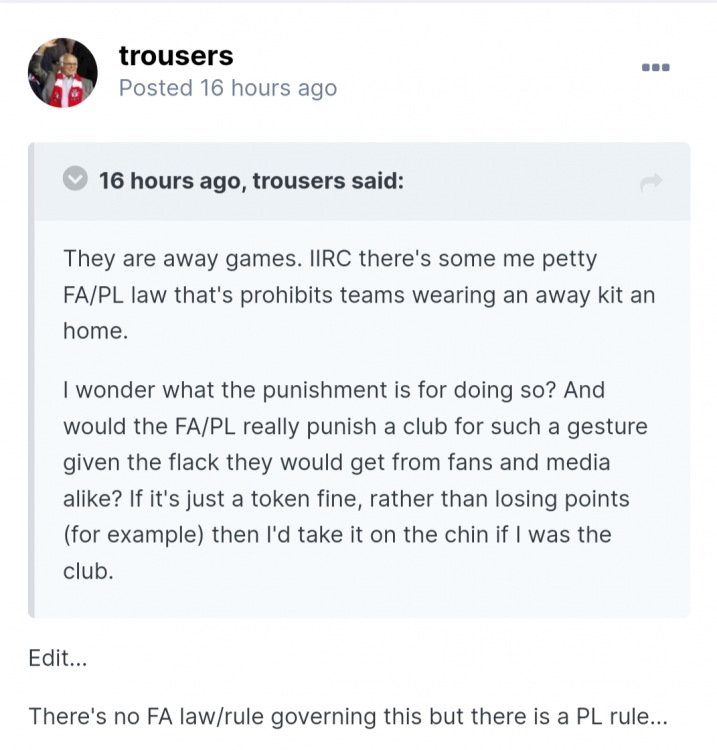
Task: Click the quote block's left border bar
Action: coord(32,380)
